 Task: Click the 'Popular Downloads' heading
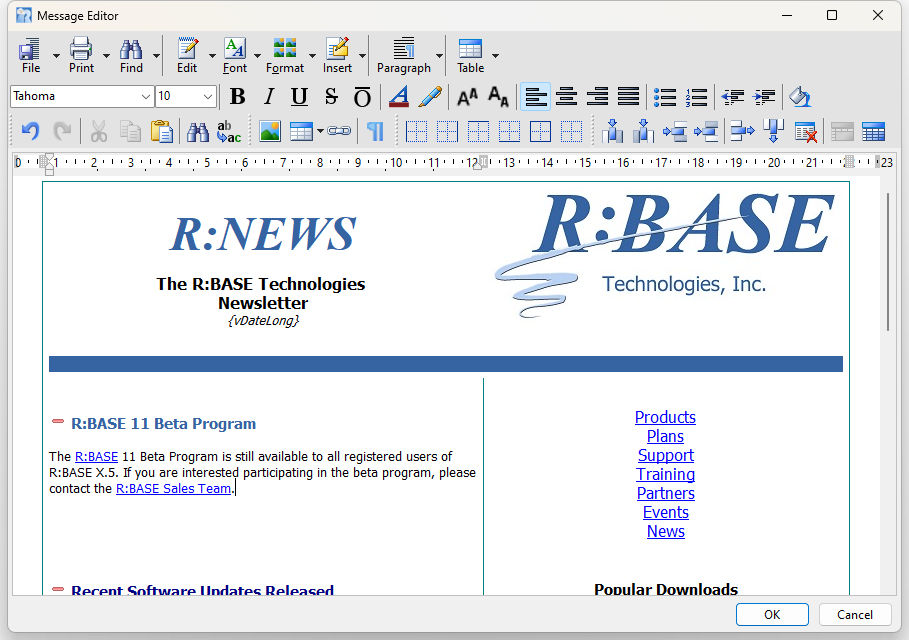(x=666, y=589)
